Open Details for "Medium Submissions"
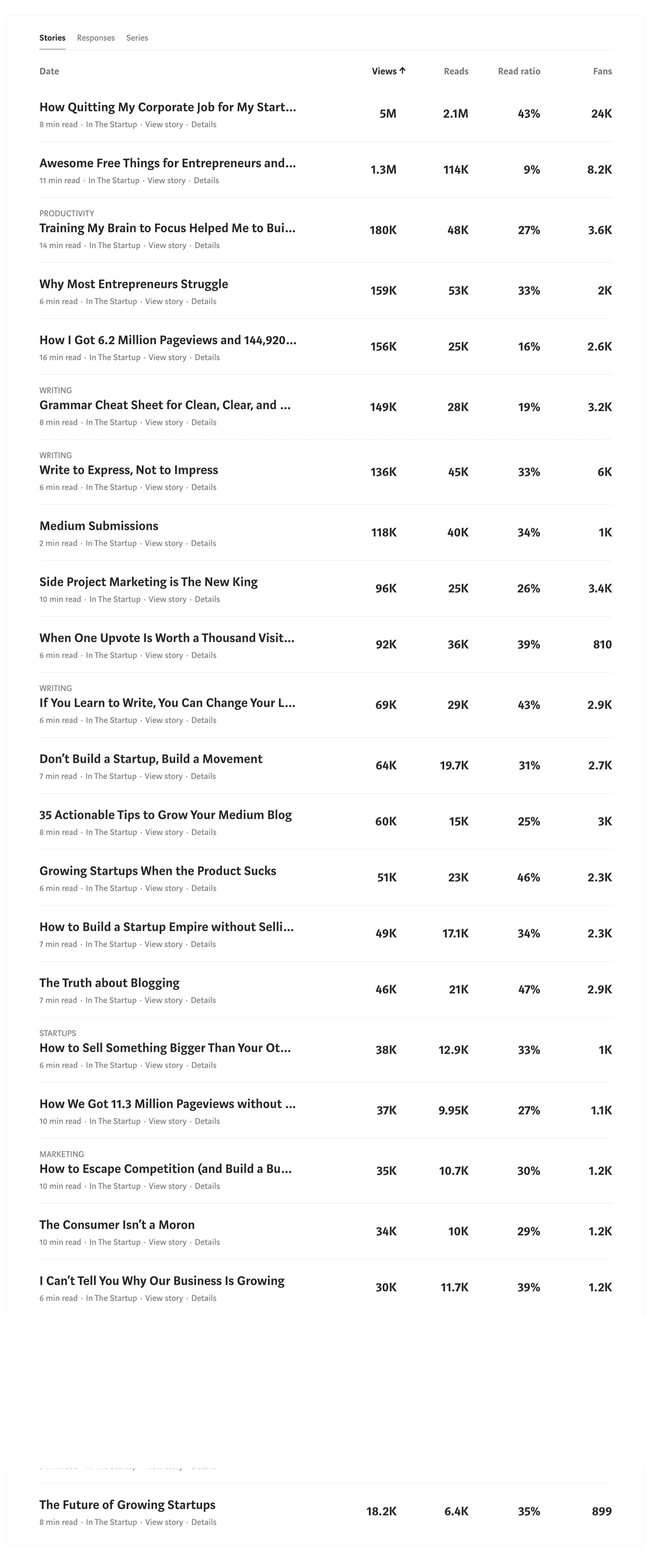 (x=203, y=543)
